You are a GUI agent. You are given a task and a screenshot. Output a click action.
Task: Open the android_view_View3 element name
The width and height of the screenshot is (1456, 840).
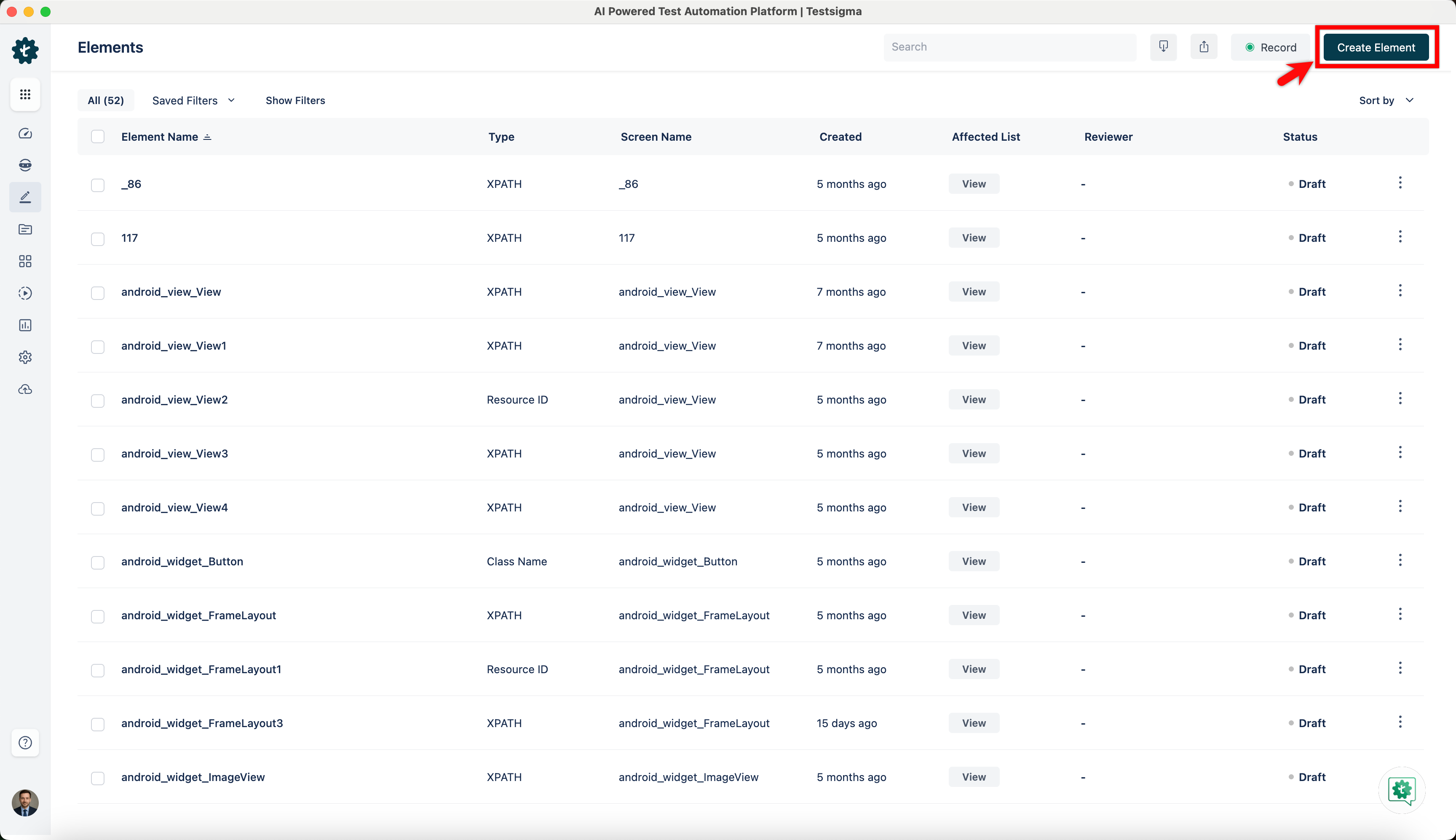point(174,453)
